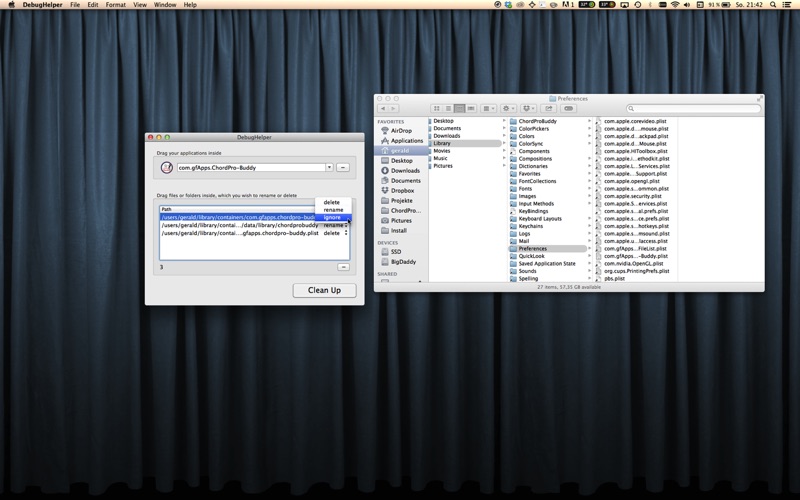Expand the Saved Application State folder arrow

pos(589,263)
